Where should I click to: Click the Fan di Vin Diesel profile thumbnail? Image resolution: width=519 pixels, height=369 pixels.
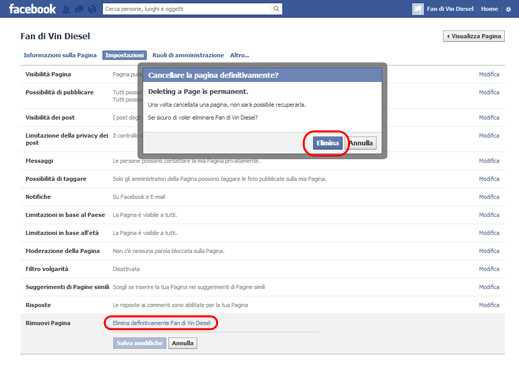pyautogui.click(x=418, y=9)
